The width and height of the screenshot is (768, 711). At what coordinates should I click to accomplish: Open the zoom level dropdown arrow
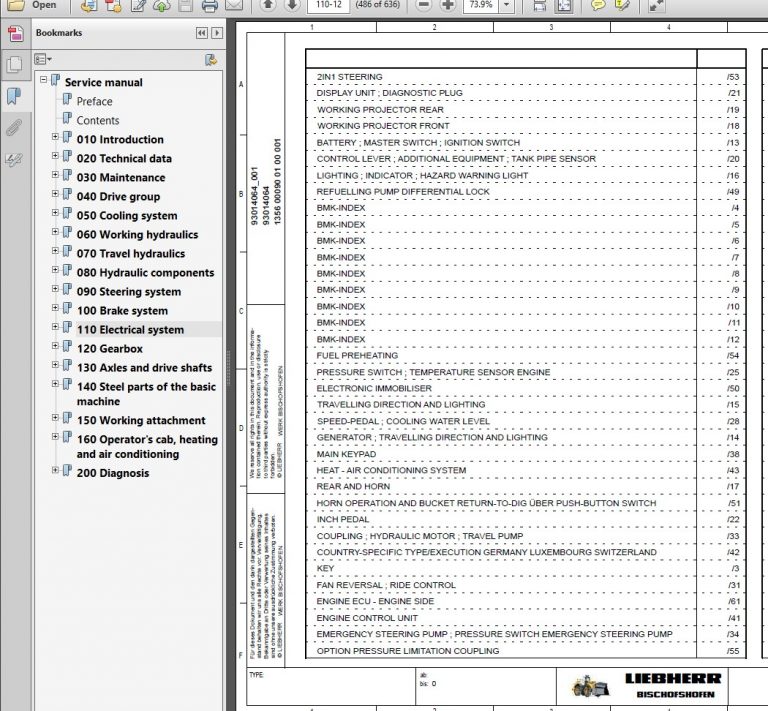(507, 5)
